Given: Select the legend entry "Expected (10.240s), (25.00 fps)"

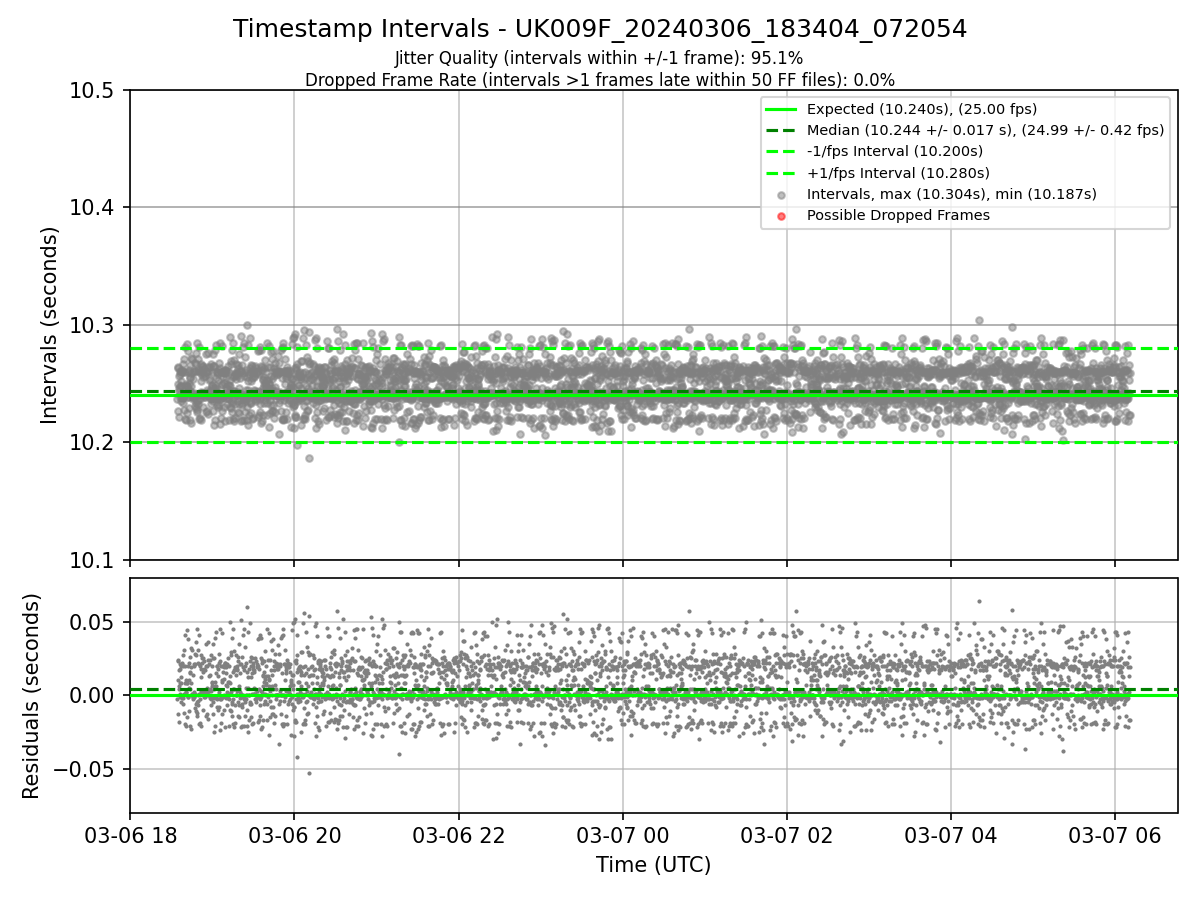Looking at the screenshot, I should click(921, 109).
